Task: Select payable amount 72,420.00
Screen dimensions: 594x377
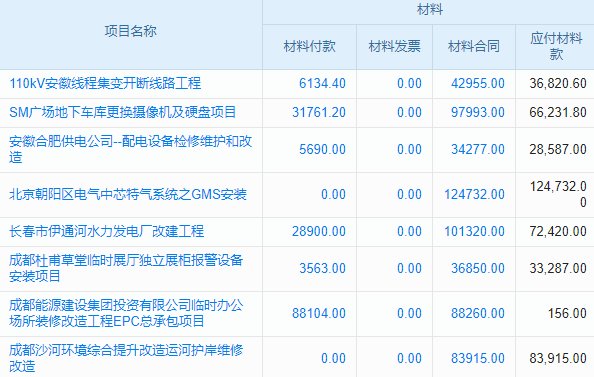Action: pos(558,231)
